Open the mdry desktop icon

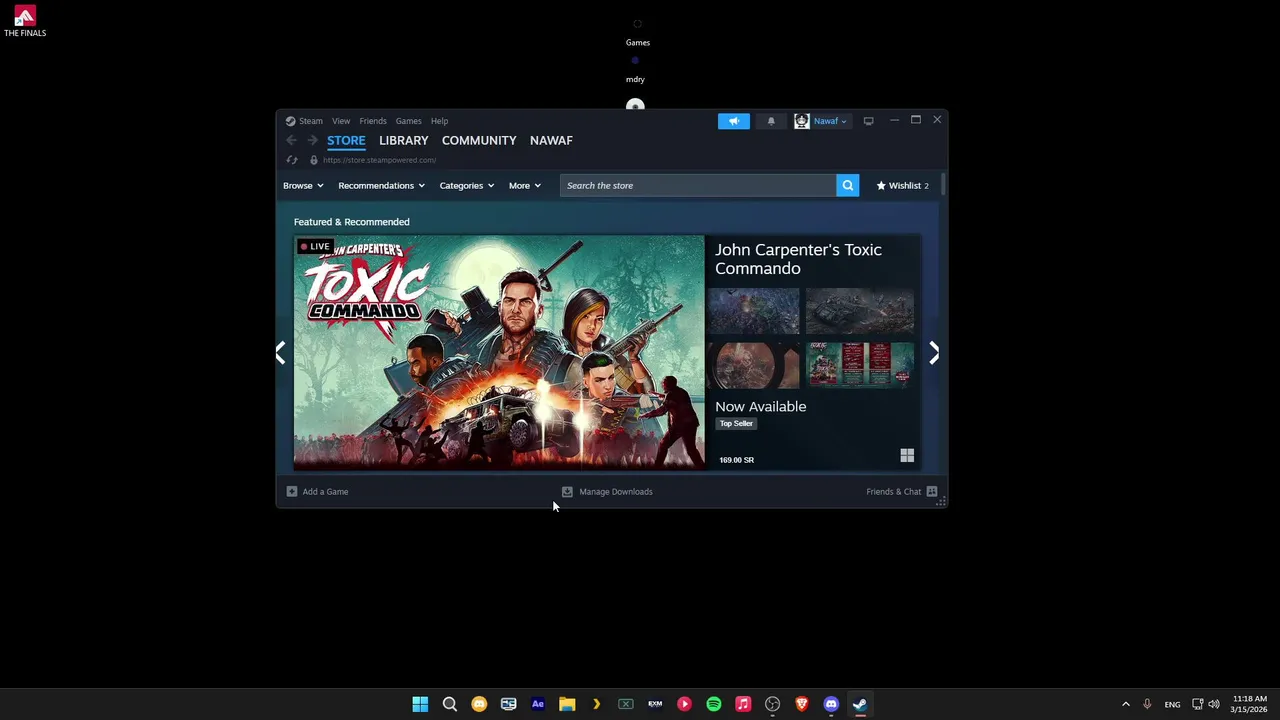tap(635, 69)
